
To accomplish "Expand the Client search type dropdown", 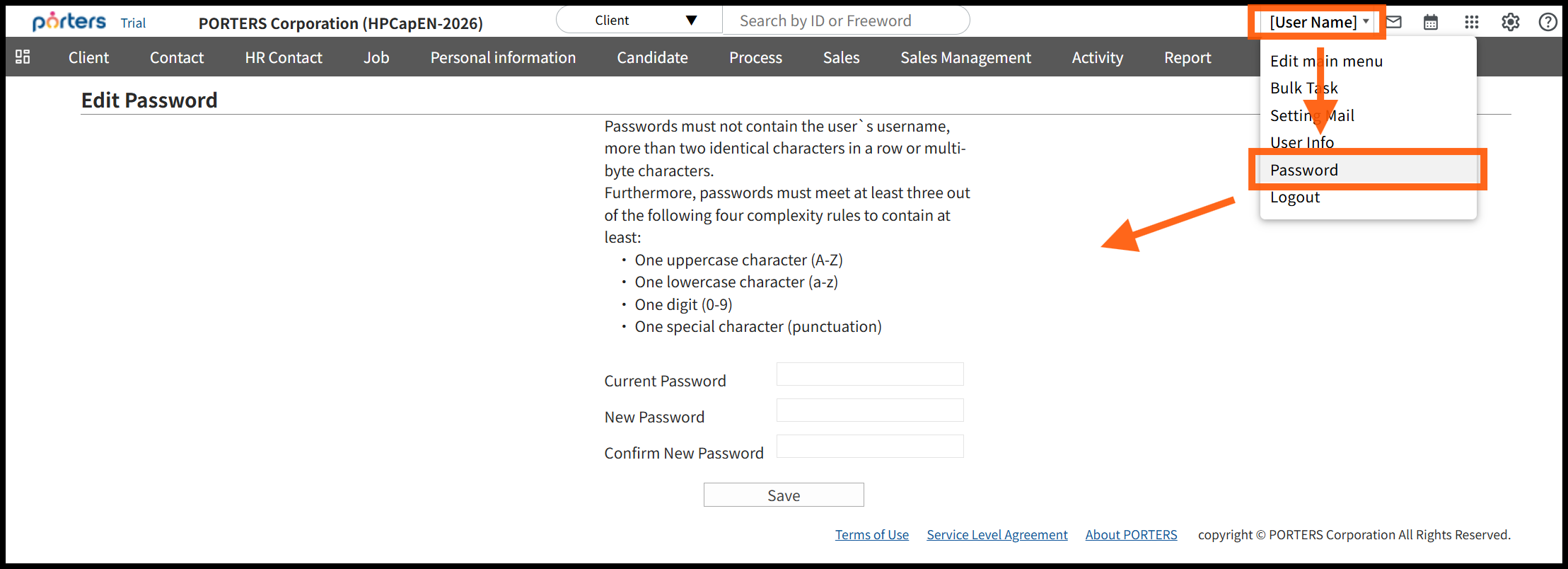I will (640, 21).
